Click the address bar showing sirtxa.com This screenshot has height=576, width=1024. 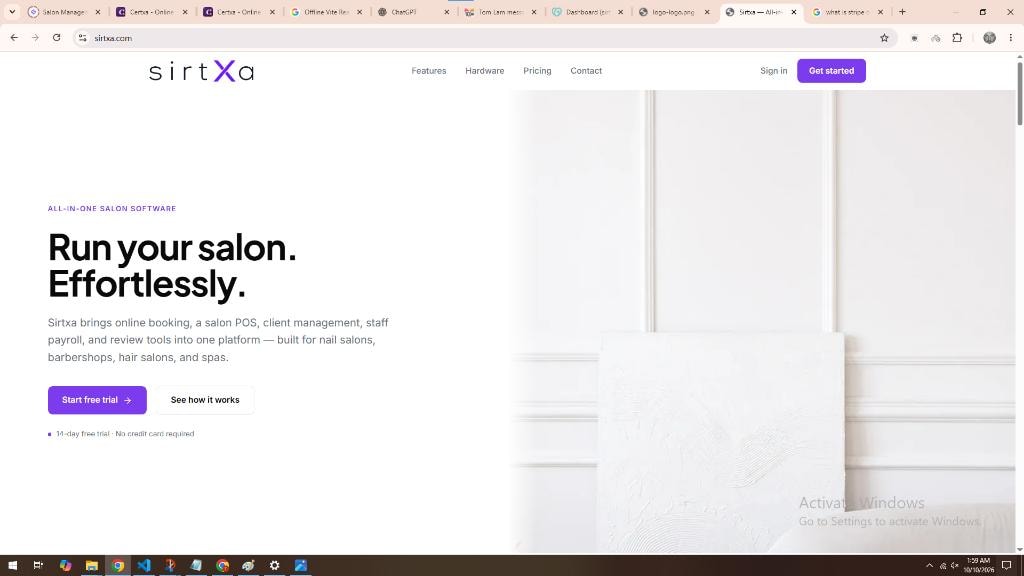[x=483, y=38]
